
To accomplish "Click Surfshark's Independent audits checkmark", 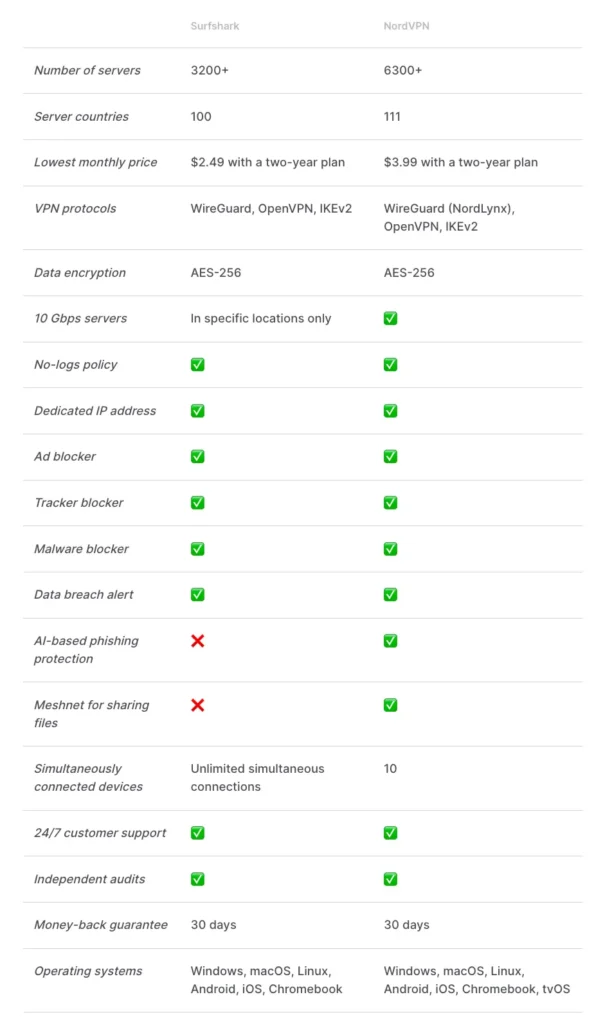I will pyautogui.click(x=198, y=878).
